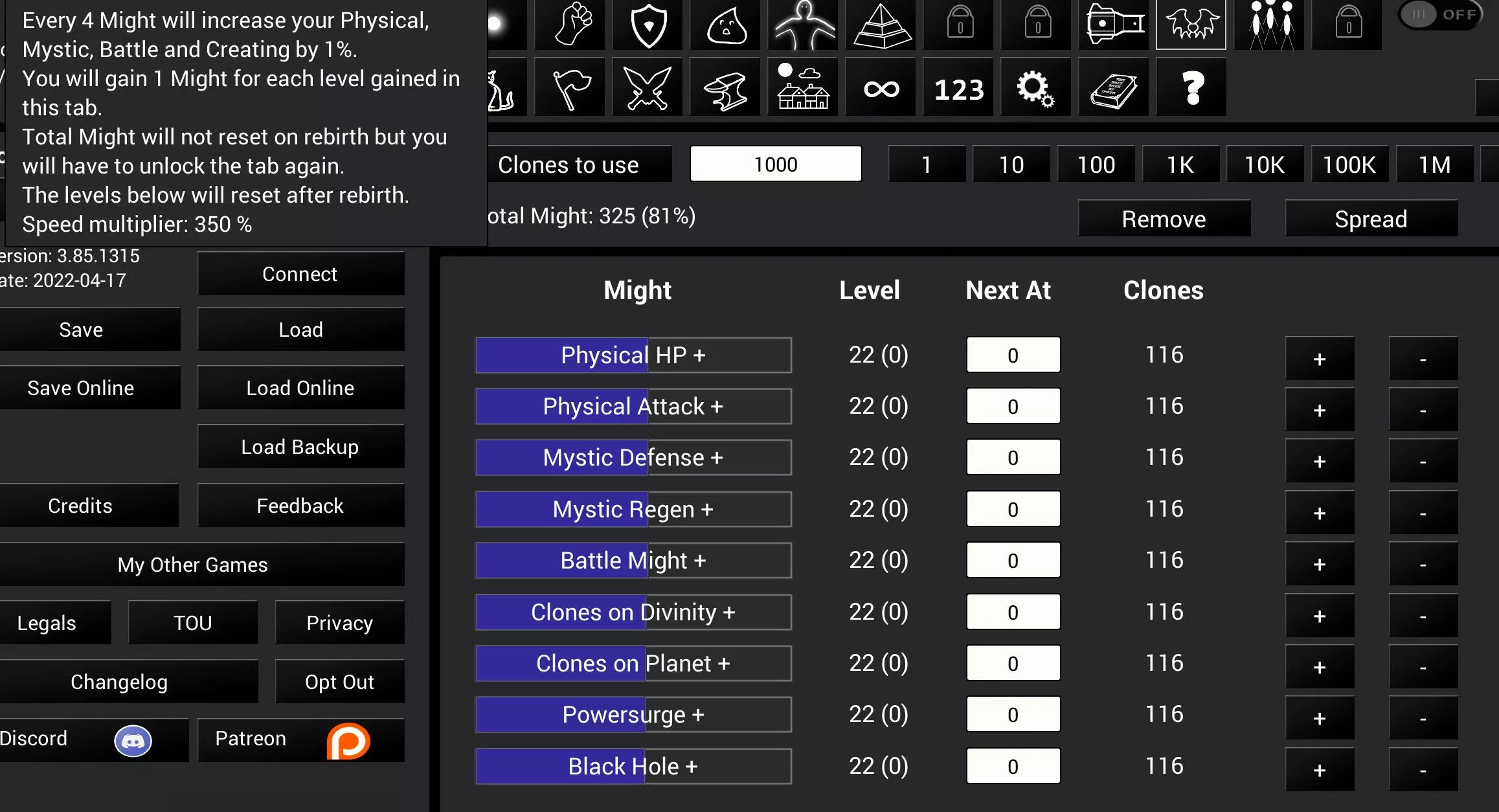Click the infinity symbol tab
The width and height of the screenshot is (1499, 812).
coord(881,88)
